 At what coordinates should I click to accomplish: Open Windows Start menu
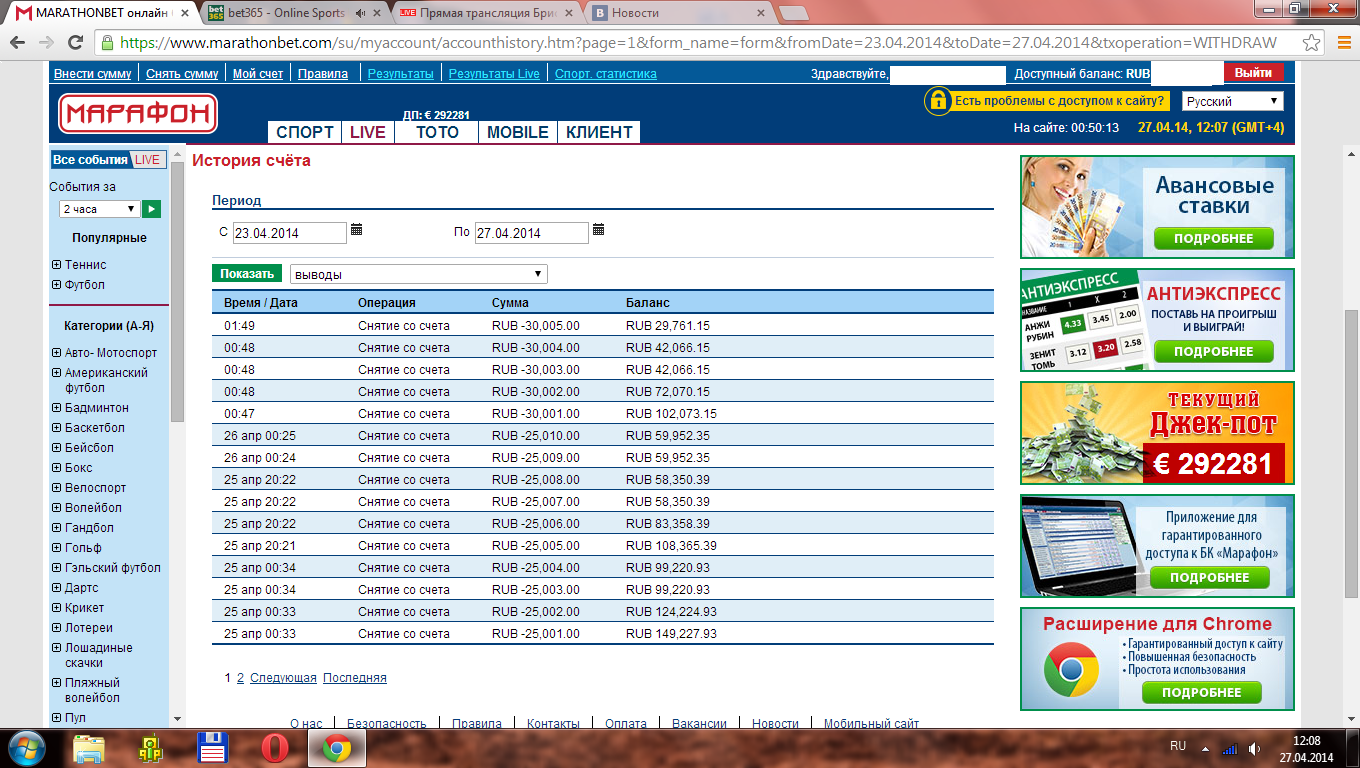point(26,748)
